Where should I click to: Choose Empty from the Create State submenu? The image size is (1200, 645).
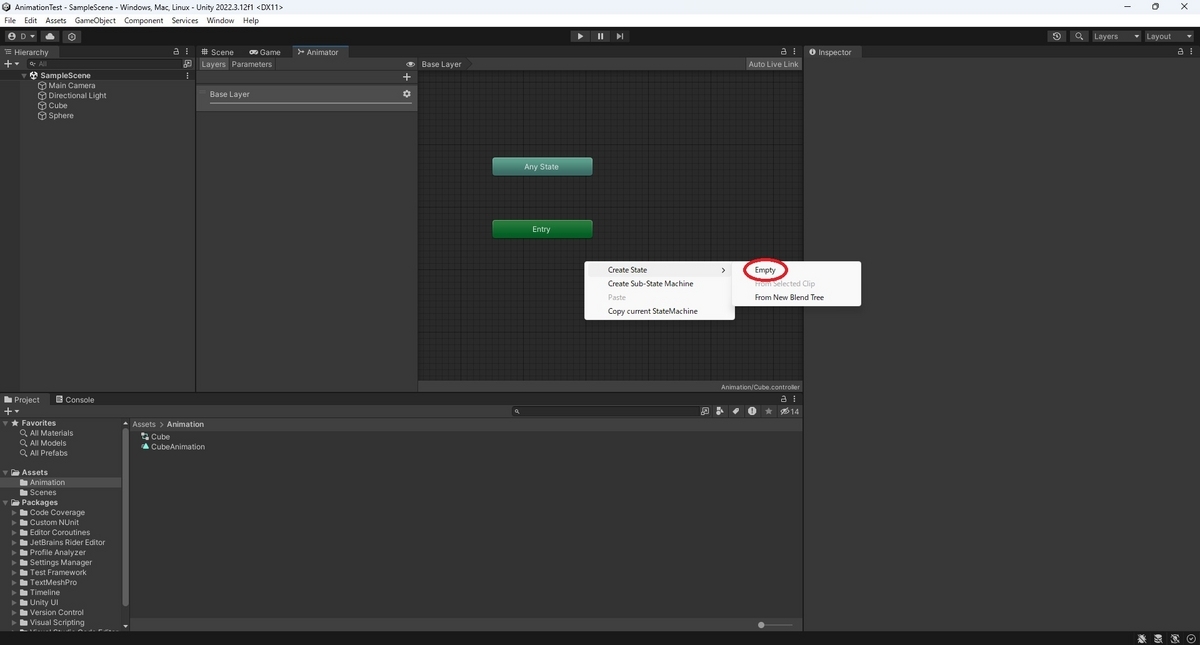pyautogui.click(x=765, y=270)
